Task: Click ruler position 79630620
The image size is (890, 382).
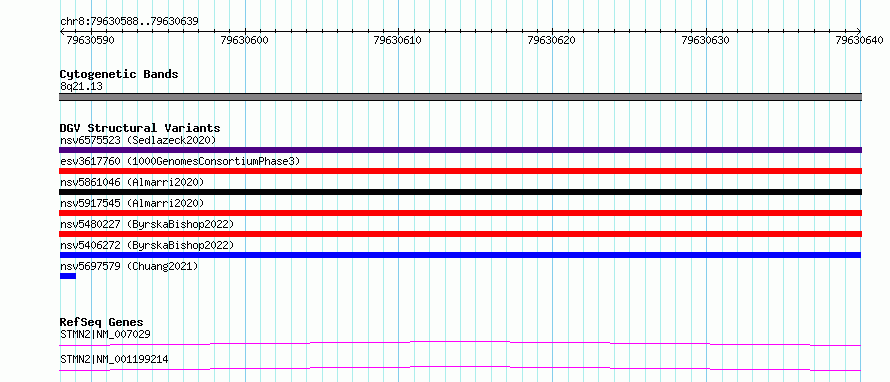Action: click(x=552, y=40)
